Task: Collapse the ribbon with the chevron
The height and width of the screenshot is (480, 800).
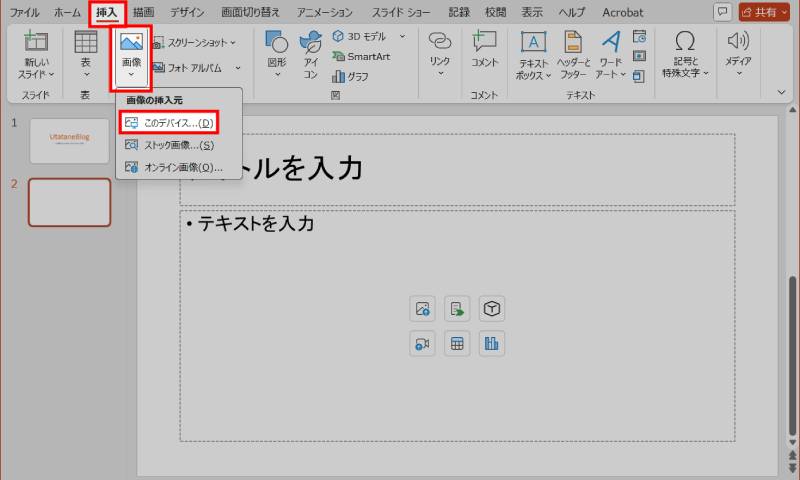Action: pyautogui.click(x=781, y=92)
